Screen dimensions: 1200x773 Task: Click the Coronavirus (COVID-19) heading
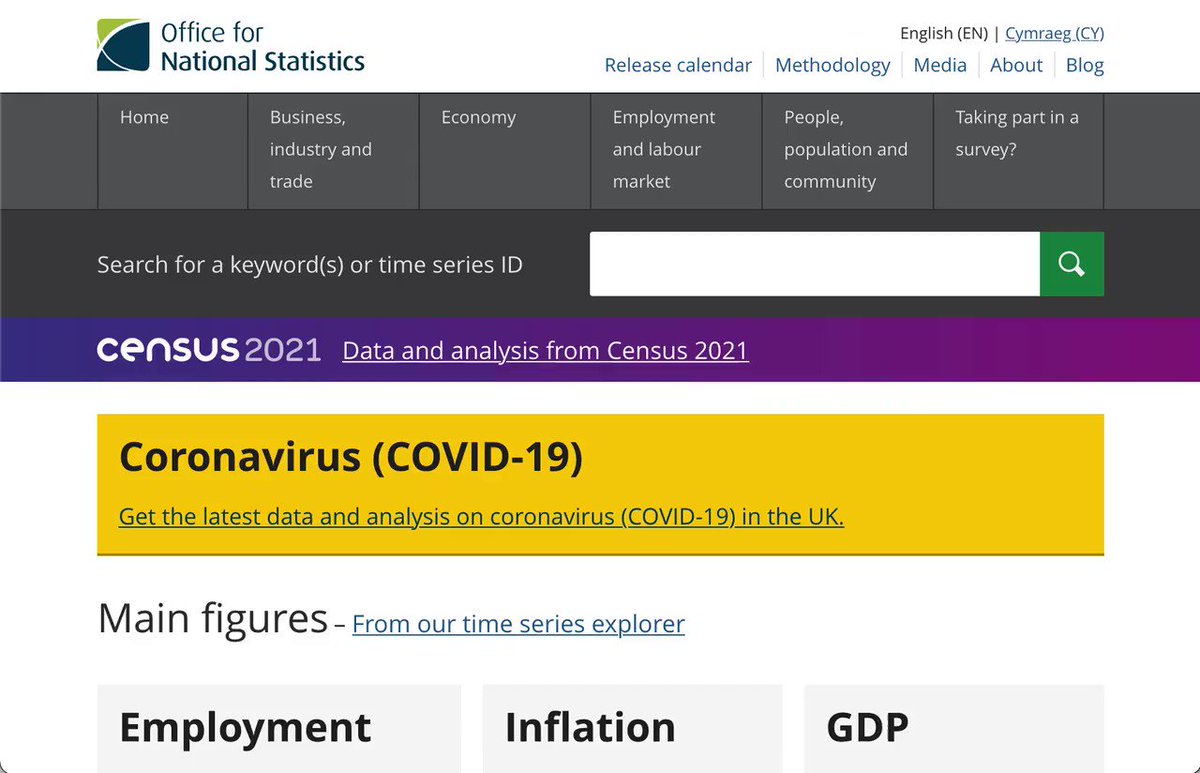pyautogui.click(x=351, y=457)
